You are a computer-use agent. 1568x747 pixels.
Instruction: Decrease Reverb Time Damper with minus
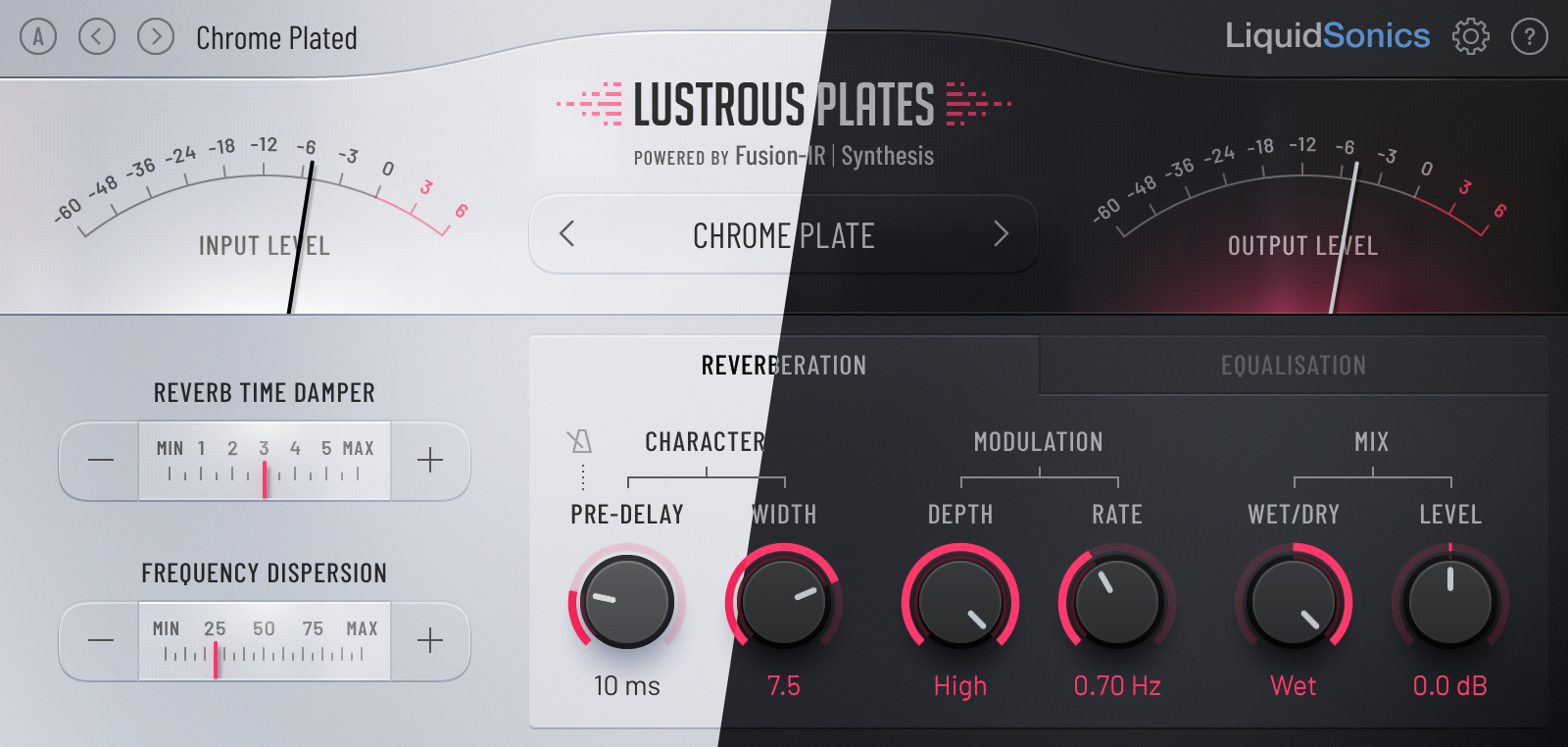(x=100, y=461)
